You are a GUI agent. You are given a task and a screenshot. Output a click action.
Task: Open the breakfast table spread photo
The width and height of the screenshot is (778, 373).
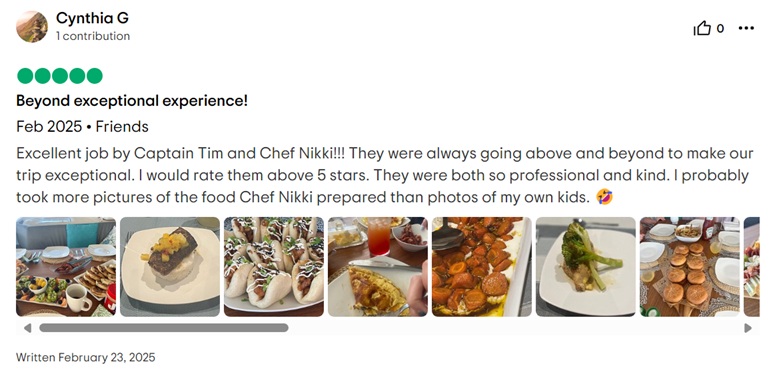point(66,267)
